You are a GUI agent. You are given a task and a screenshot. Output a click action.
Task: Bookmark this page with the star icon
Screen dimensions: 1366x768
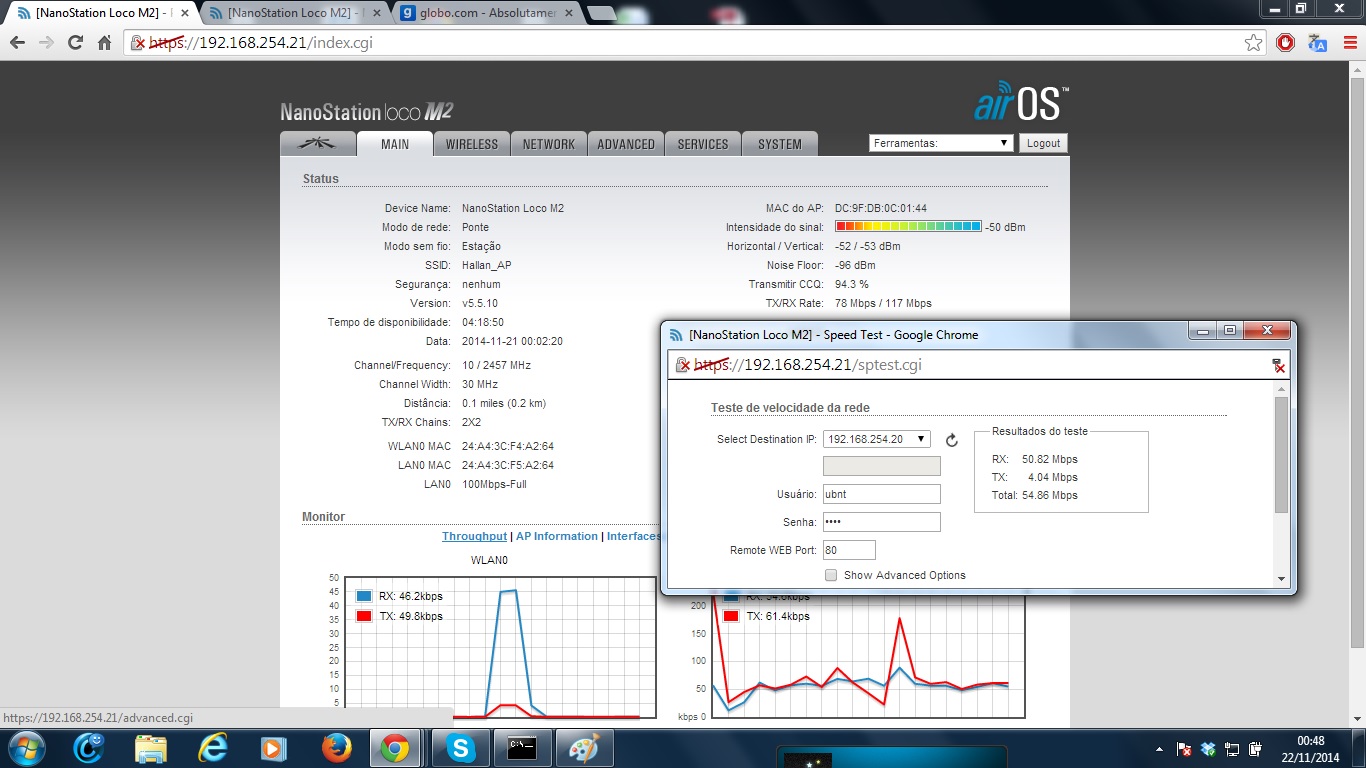(x=1253, y=43)
